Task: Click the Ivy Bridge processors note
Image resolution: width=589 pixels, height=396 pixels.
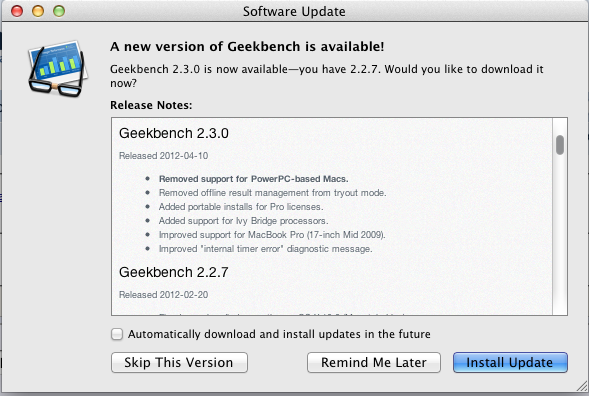Action: tap(243, 221)
